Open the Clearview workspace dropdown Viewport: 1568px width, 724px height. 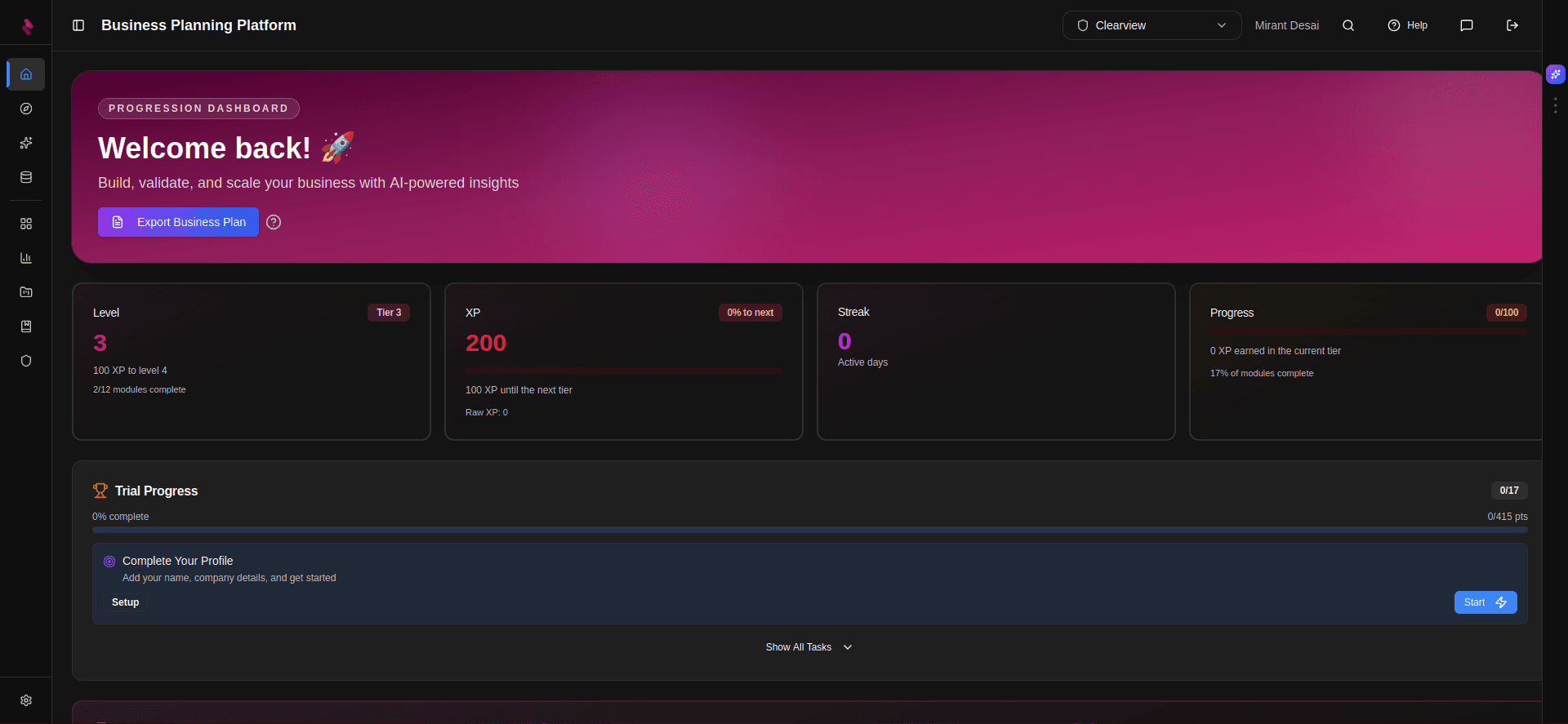[x=1151, y=25]
